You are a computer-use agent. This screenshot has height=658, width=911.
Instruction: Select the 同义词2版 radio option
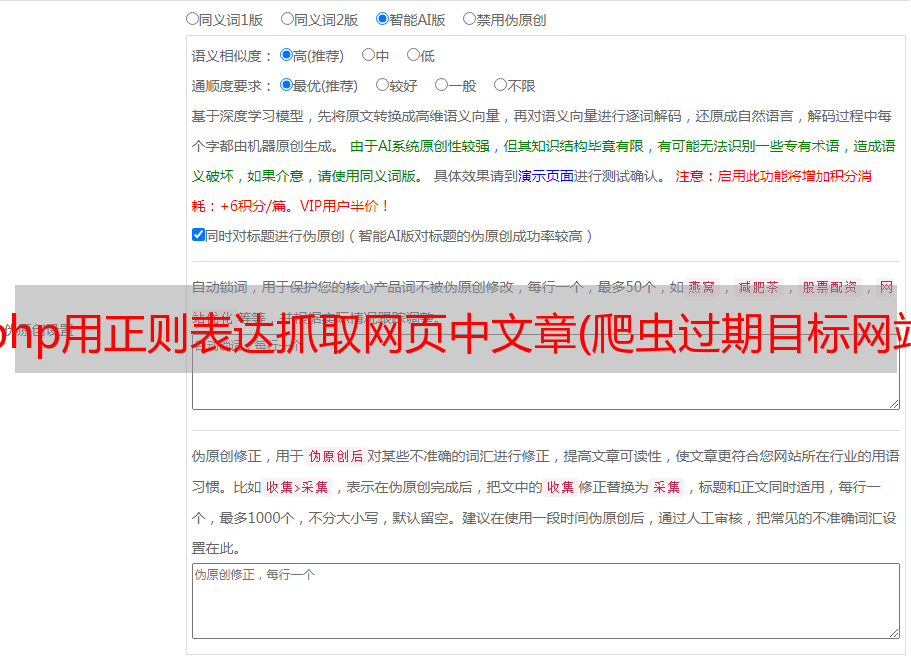point(287,19)
